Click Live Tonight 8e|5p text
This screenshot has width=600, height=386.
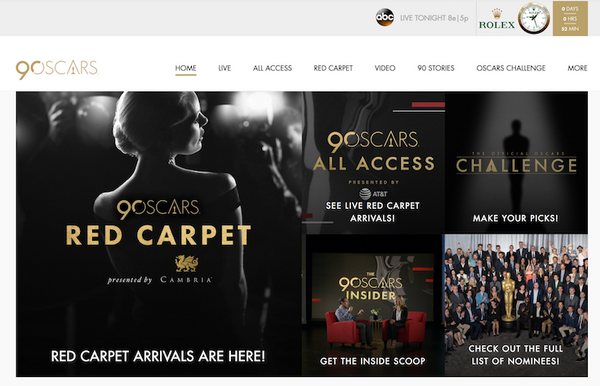[x=434, y=18]
